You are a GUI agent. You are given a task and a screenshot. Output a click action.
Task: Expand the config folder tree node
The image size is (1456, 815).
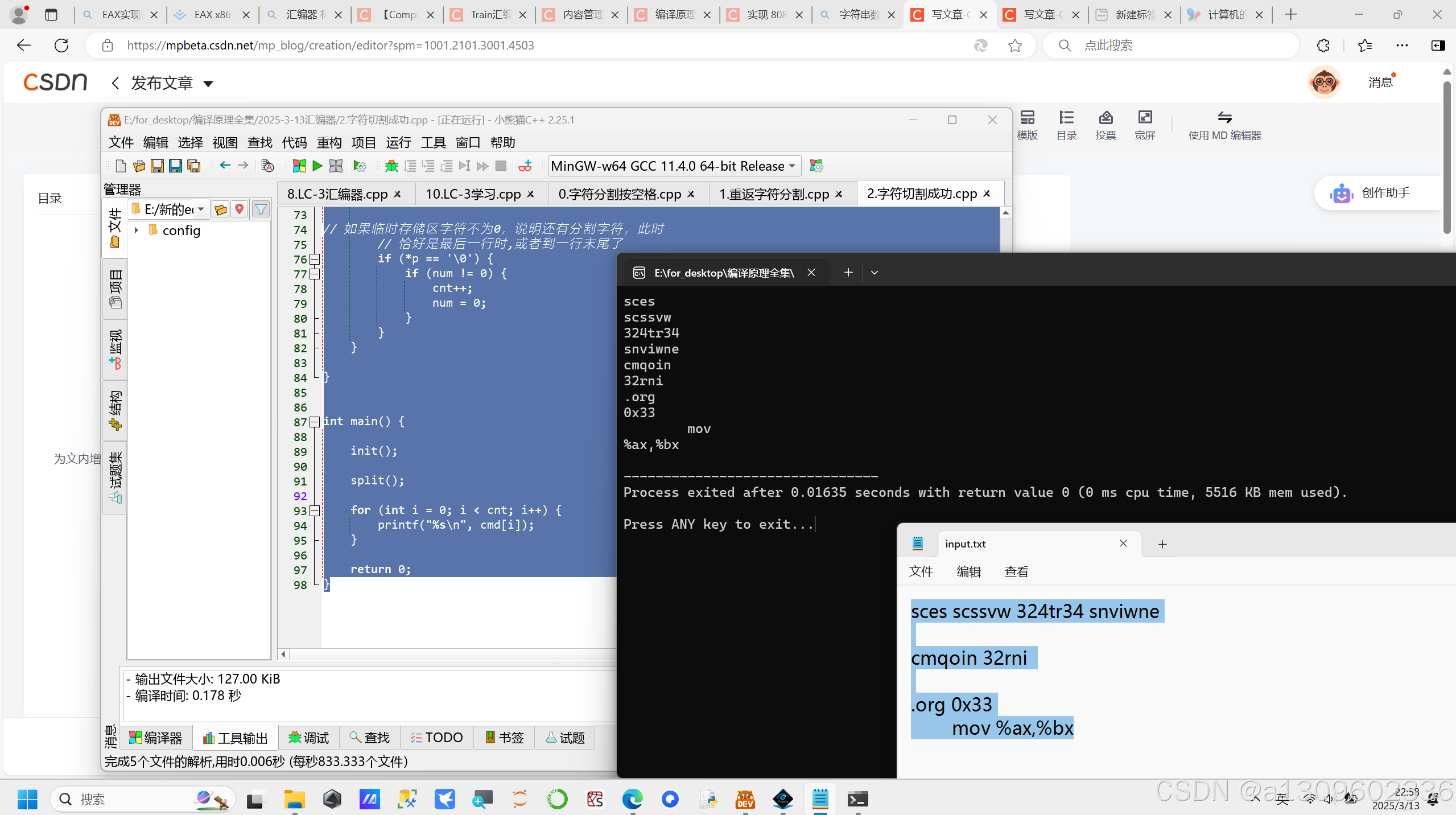[x=137, y=230]
